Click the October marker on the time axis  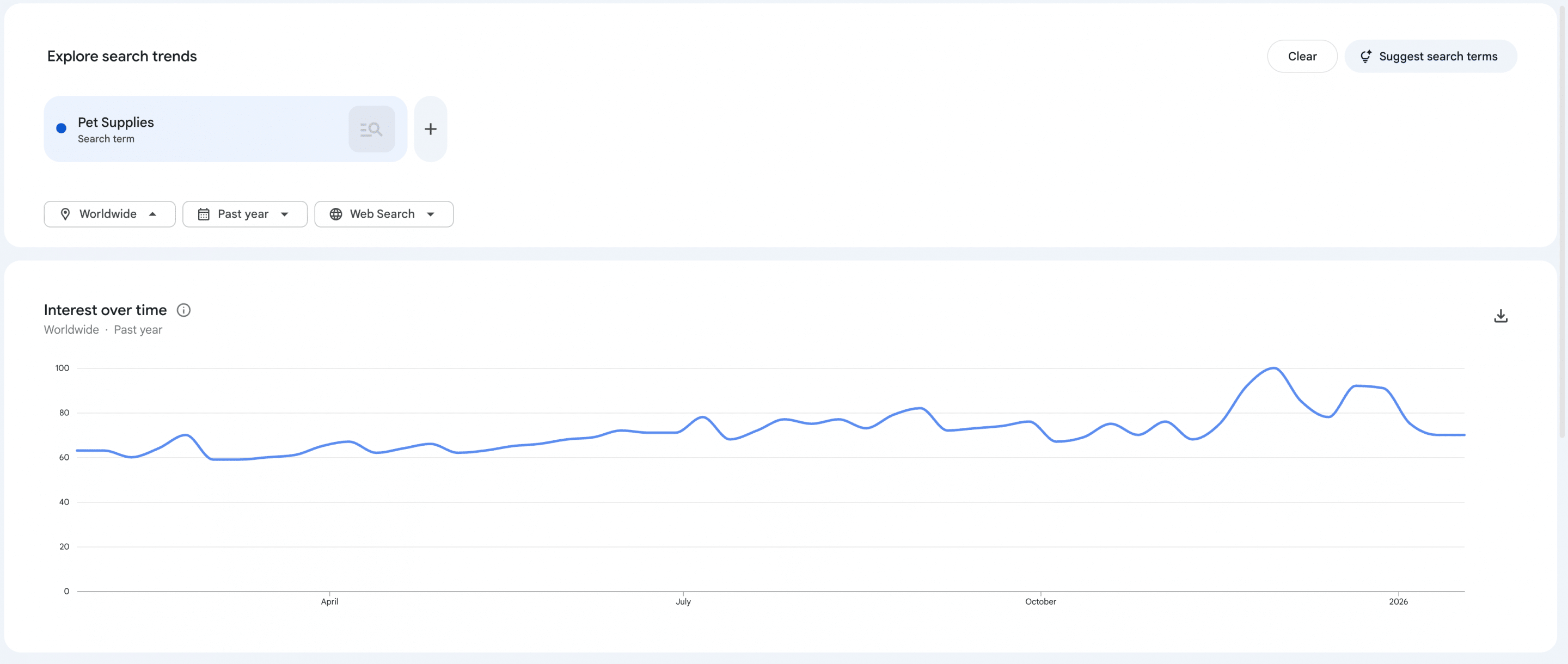pos(1040,601)
